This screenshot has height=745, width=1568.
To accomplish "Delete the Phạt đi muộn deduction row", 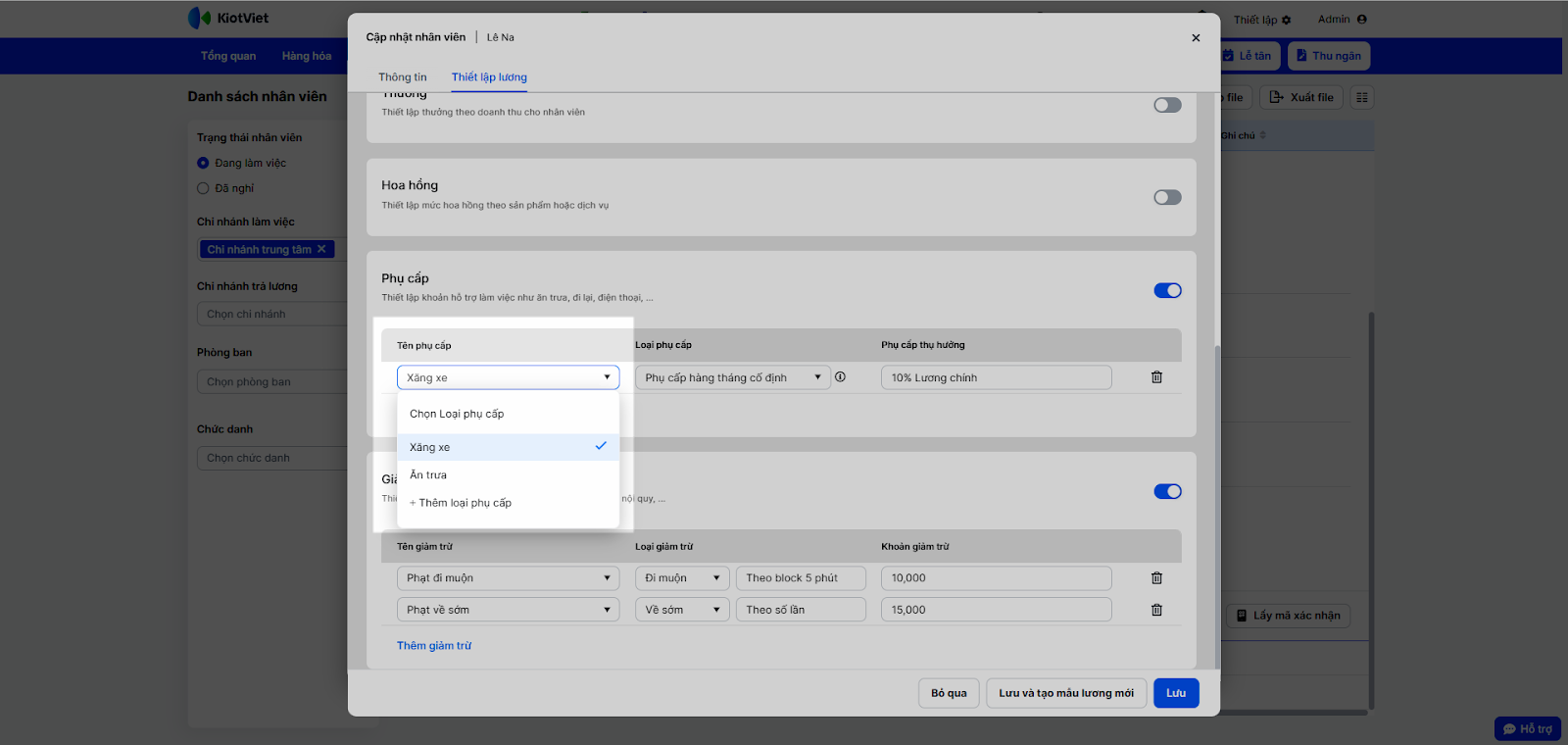I will [1156, 578].
